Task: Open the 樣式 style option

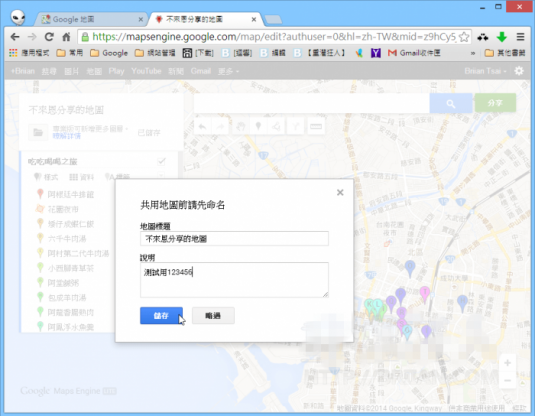Action: 46,177
